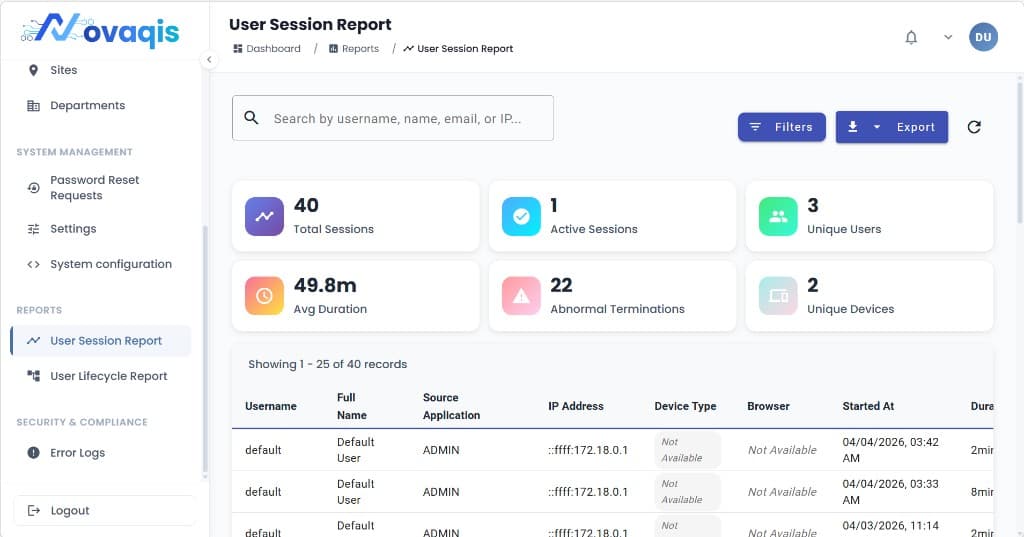The height and width of the screenshot is (537, 1024).
Task: Click the page title User Session Report
Action: 310,24
